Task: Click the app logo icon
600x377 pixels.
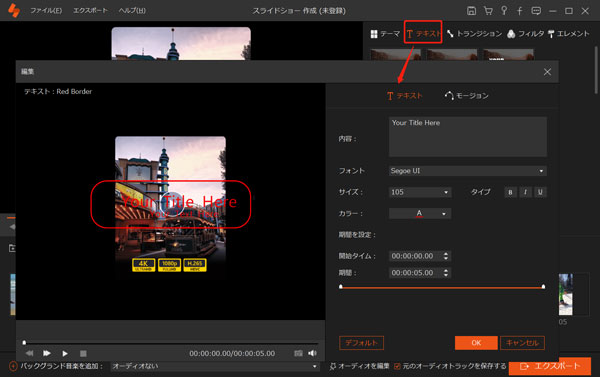Action: (x=14, y=10)
